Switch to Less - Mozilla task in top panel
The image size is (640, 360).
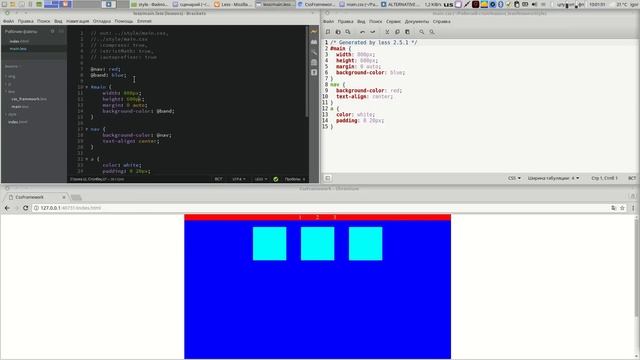pyautogui.click(x=233, y=4)
